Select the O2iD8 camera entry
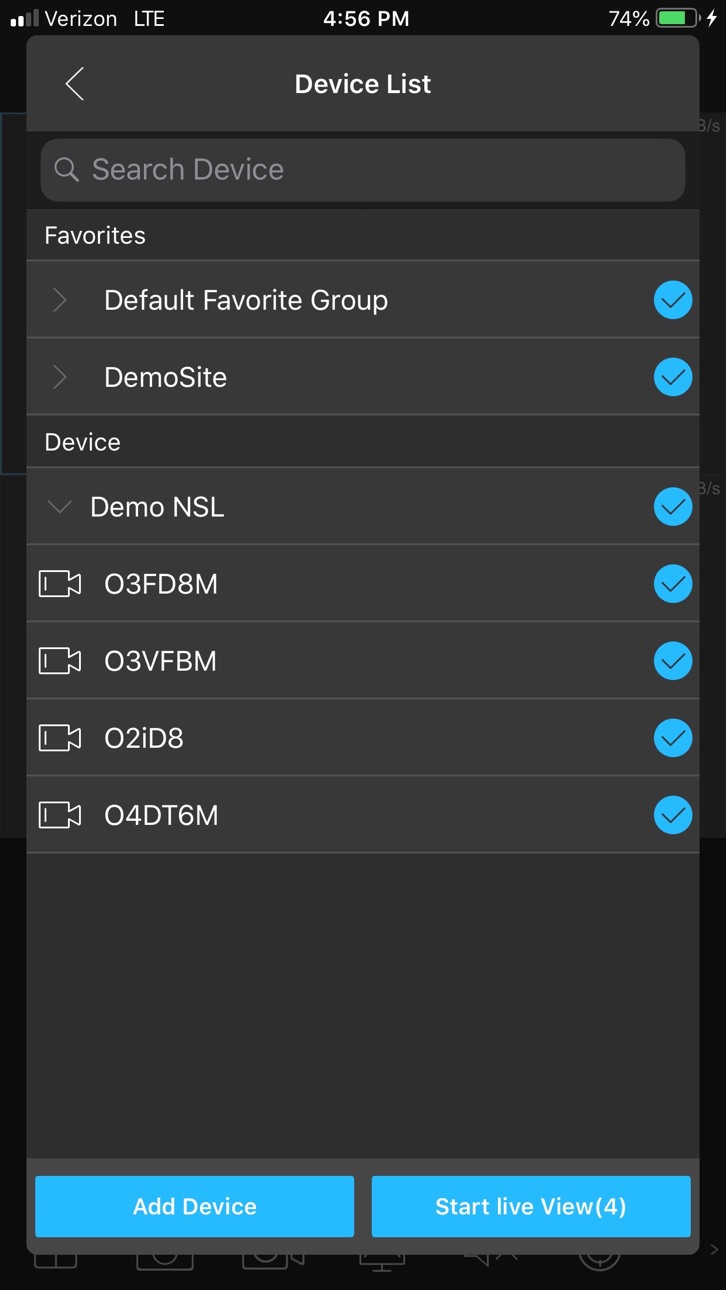 pos(363,738)
